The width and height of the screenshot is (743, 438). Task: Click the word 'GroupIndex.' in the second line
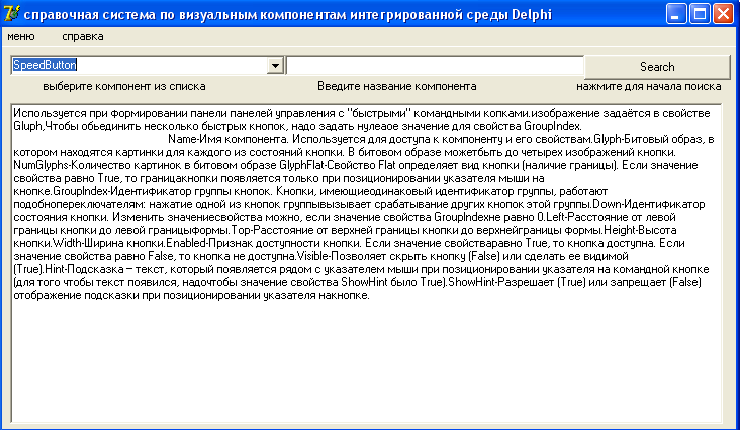553,126
